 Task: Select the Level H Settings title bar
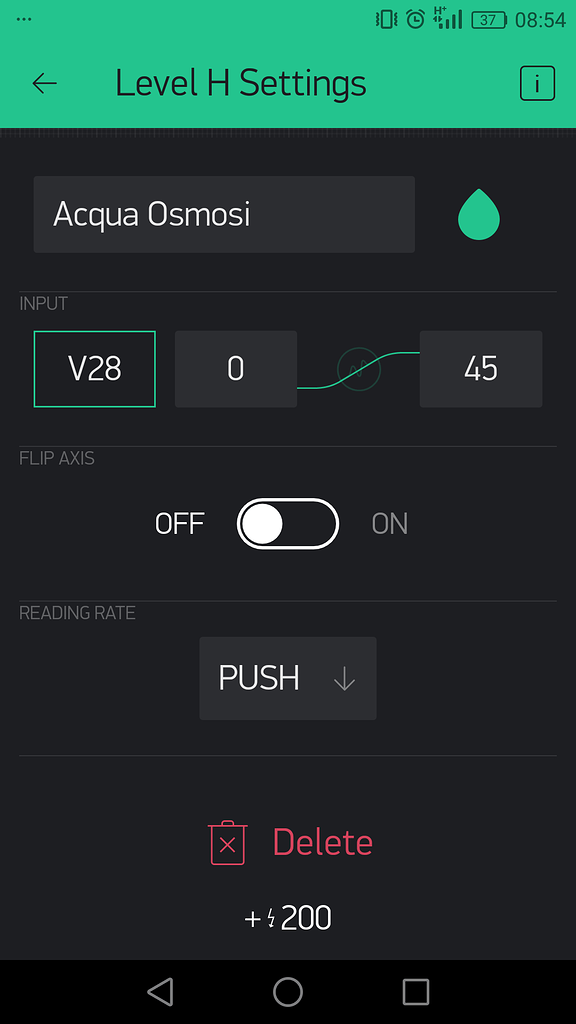tap(240, 83)
